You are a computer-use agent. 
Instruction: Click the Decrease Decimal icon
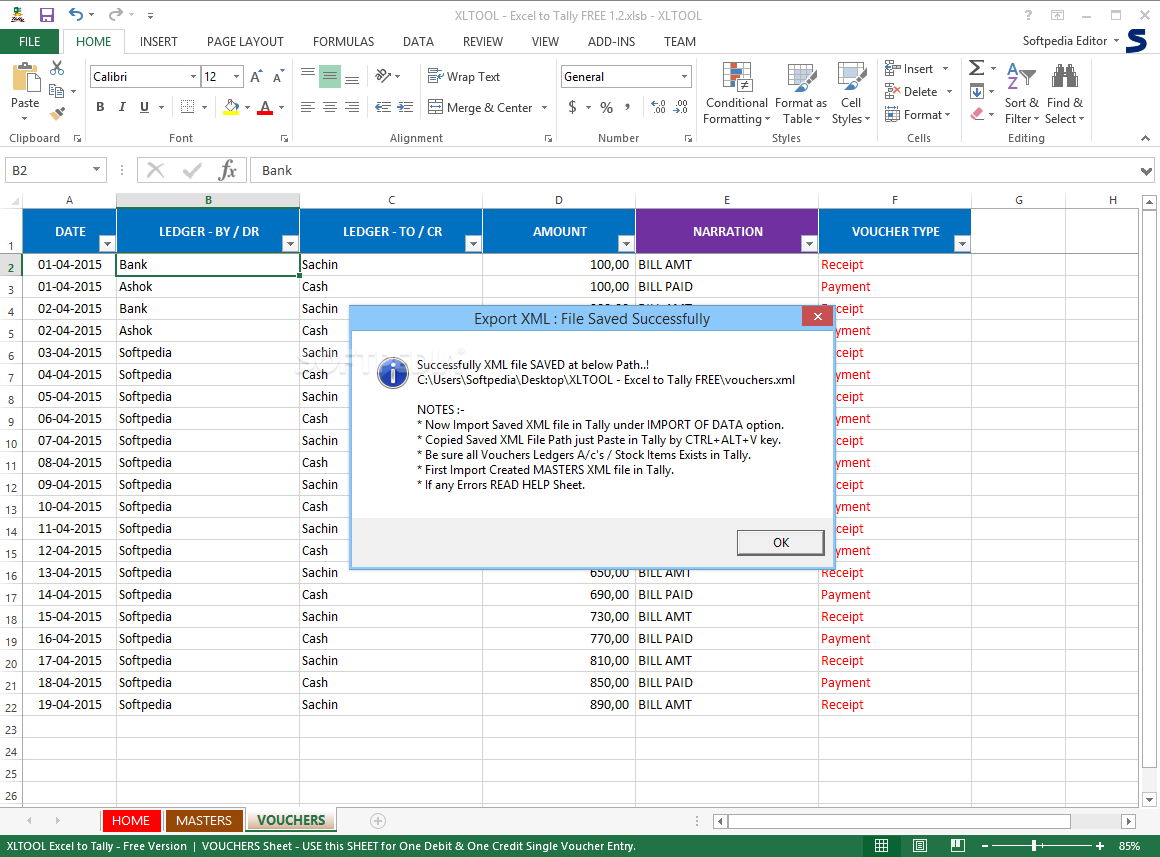coord(681,107)
